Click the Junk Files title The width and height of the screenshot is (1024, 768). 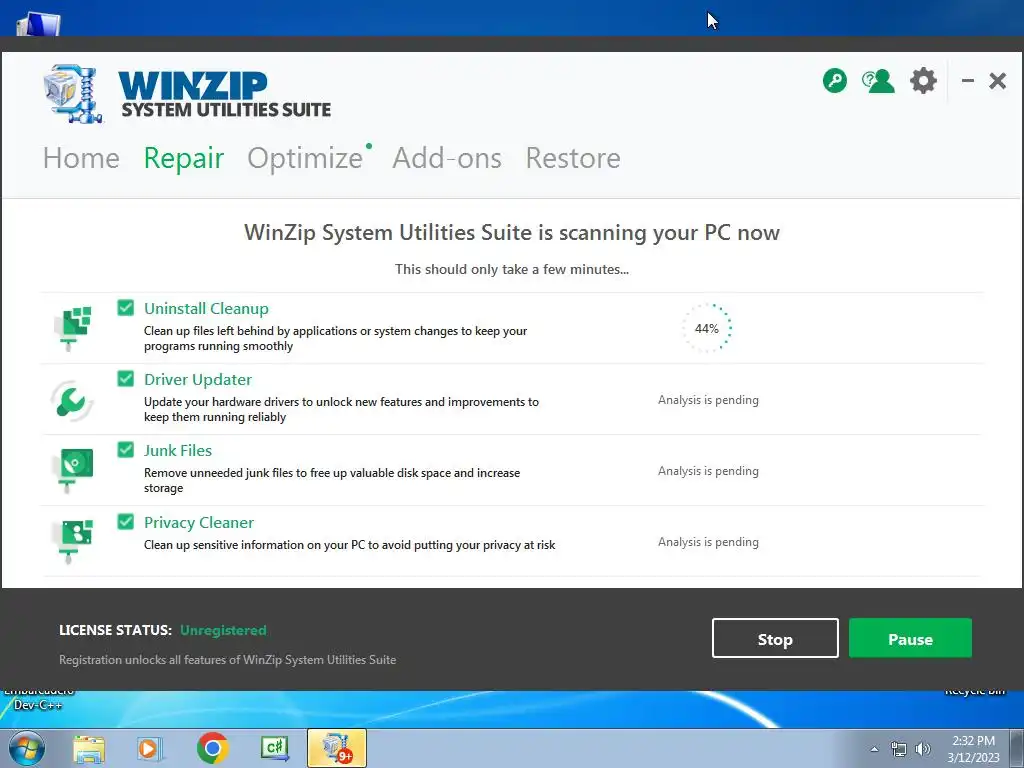click(178, 451)
